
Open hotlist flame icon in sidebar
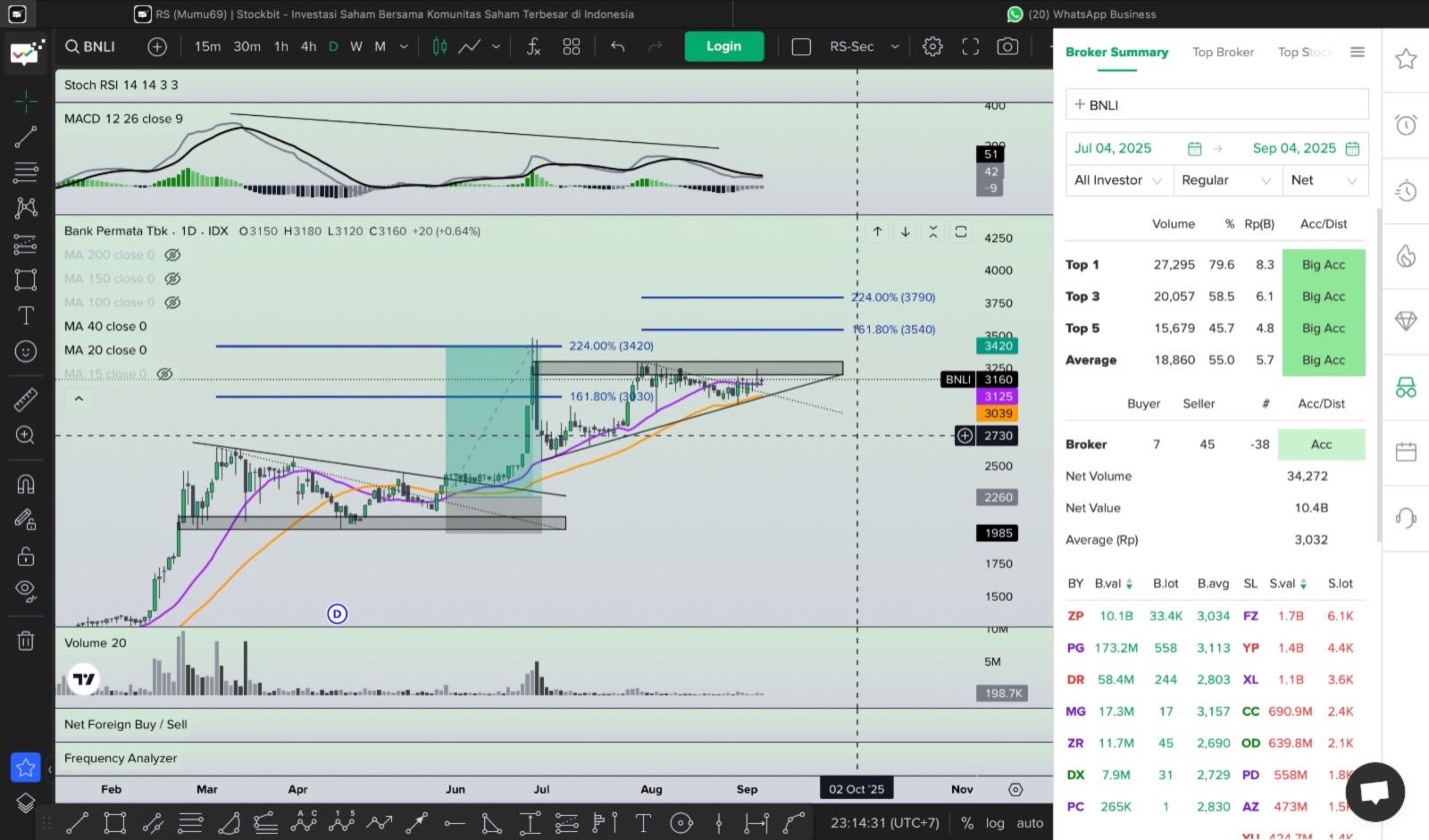coord(1406,256)
